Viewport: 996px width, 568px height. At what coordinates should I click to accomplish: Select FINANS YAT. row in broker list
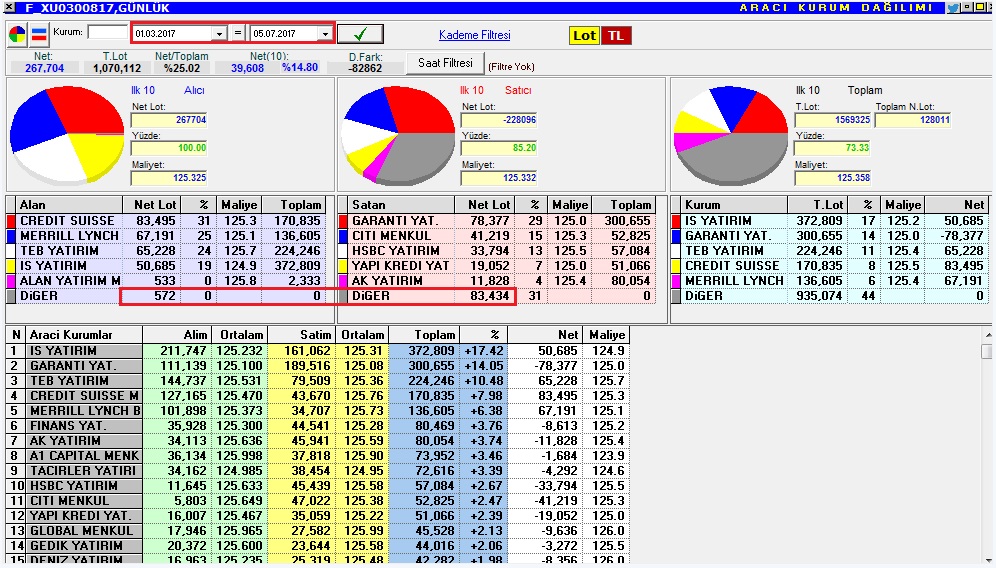(x=318, y=426)
